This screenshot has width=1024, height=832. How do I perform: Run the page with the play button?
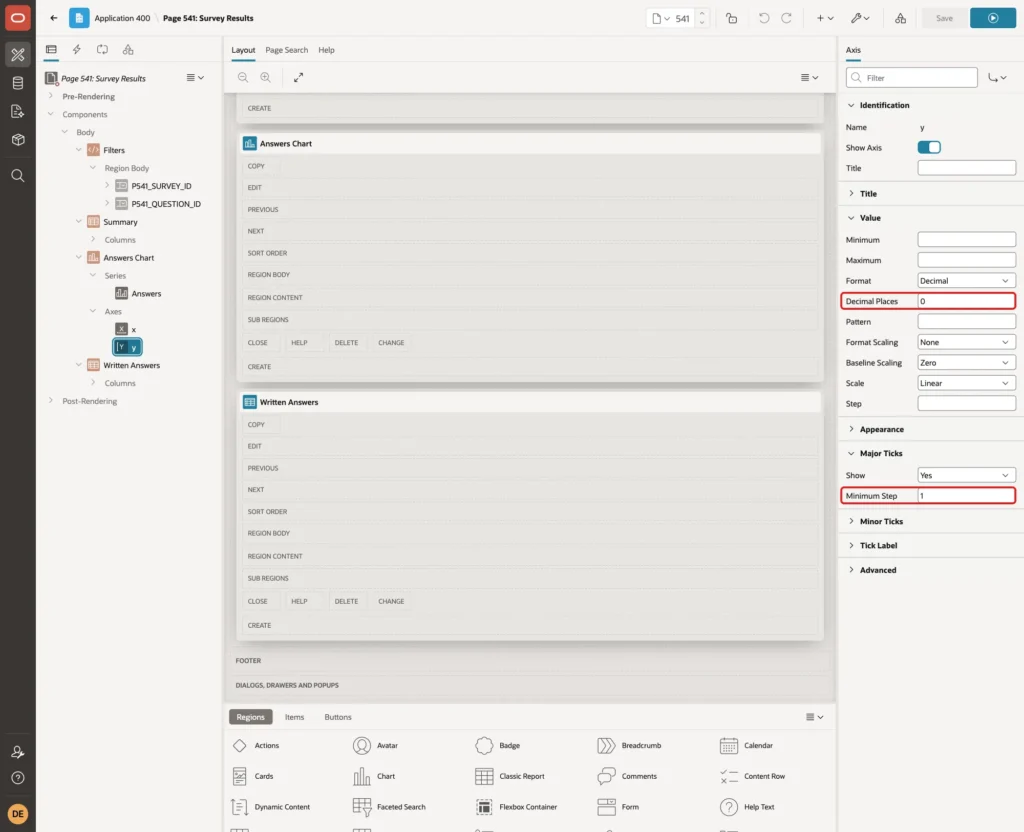click(x=993, y=18)
